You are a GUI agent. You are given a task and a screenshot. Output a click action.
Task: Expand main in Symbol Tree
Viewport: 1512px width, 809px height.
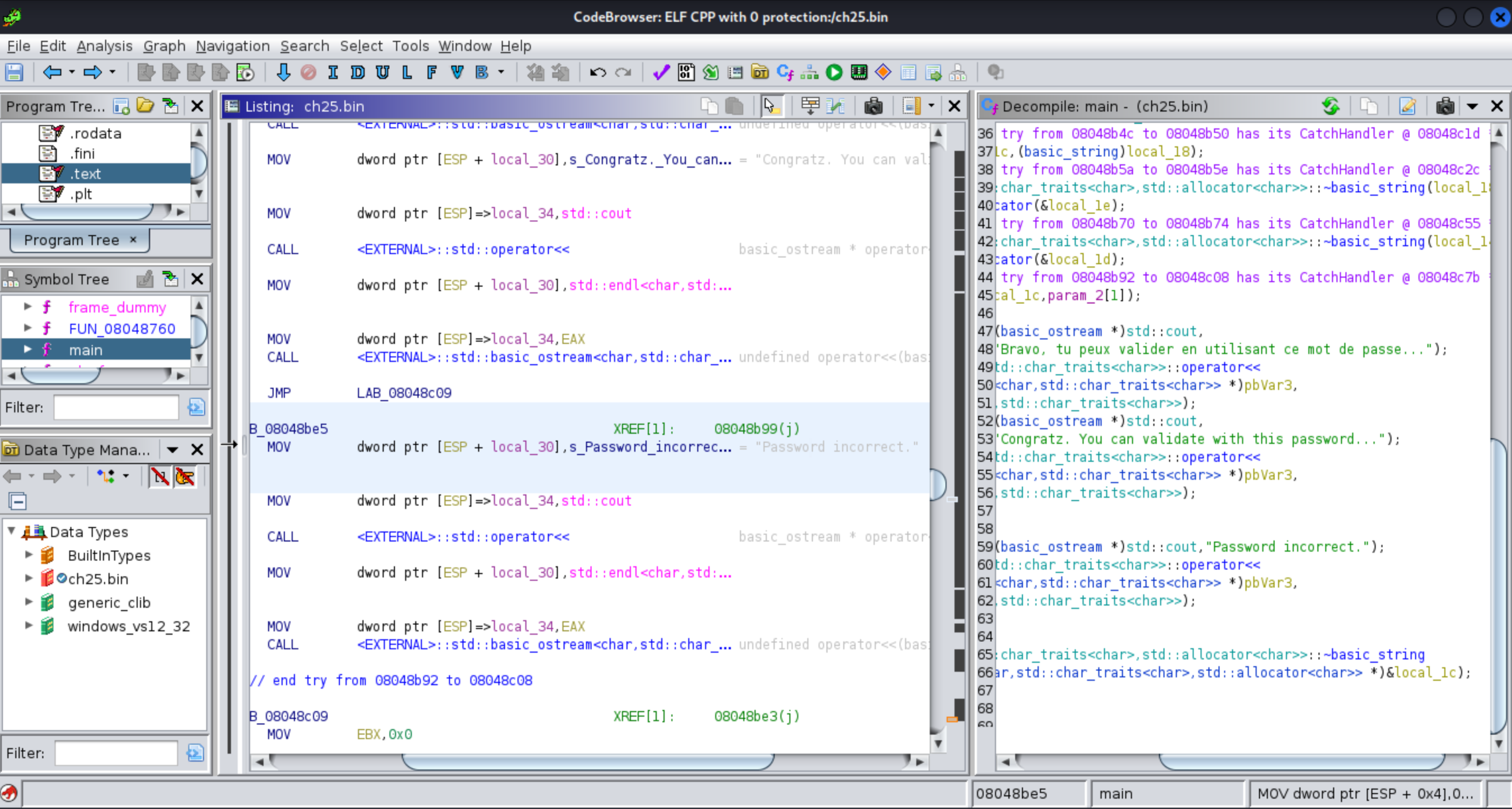[28, 349]
